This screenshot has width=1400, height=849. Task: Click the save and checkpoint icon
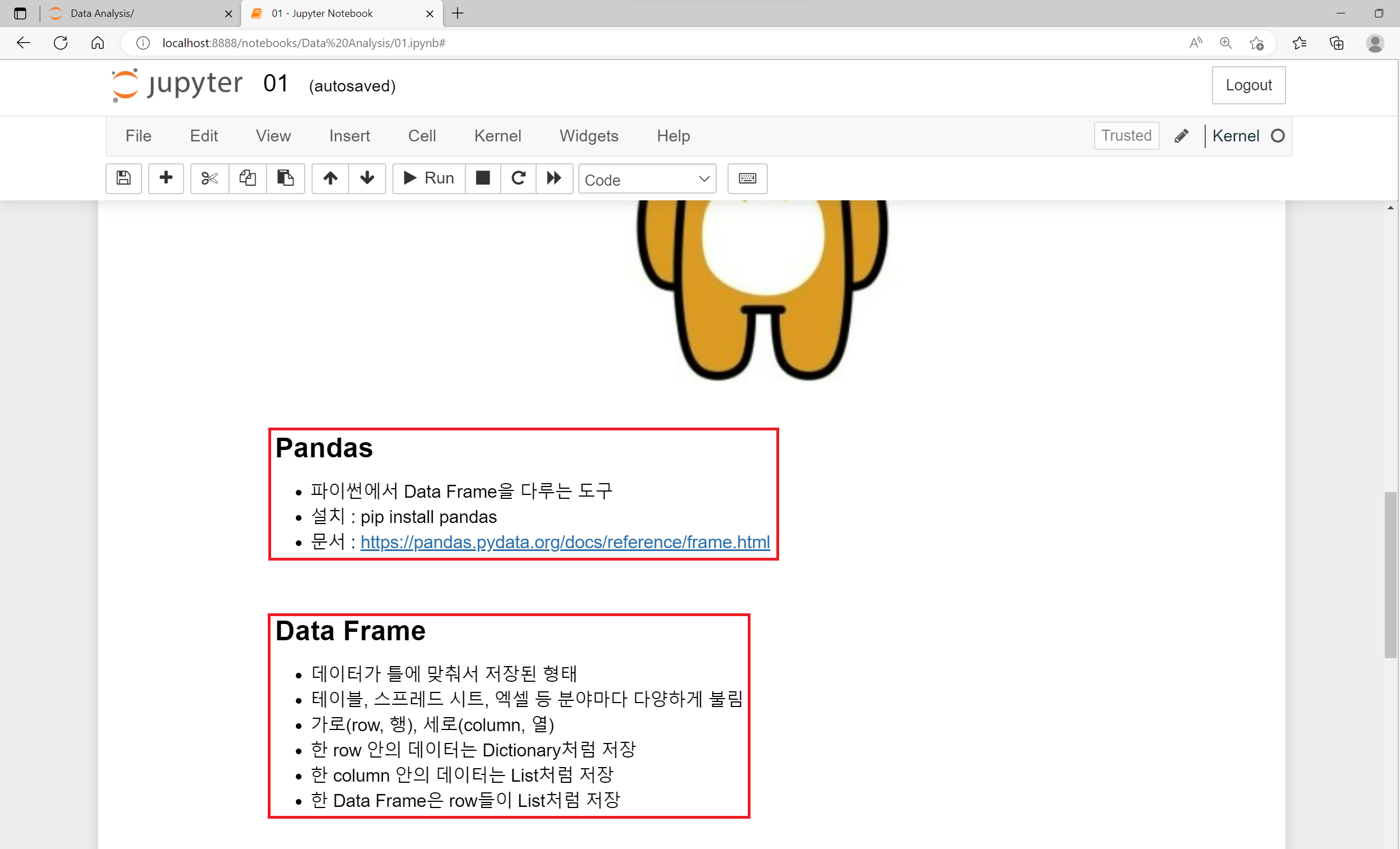(123, 178)
